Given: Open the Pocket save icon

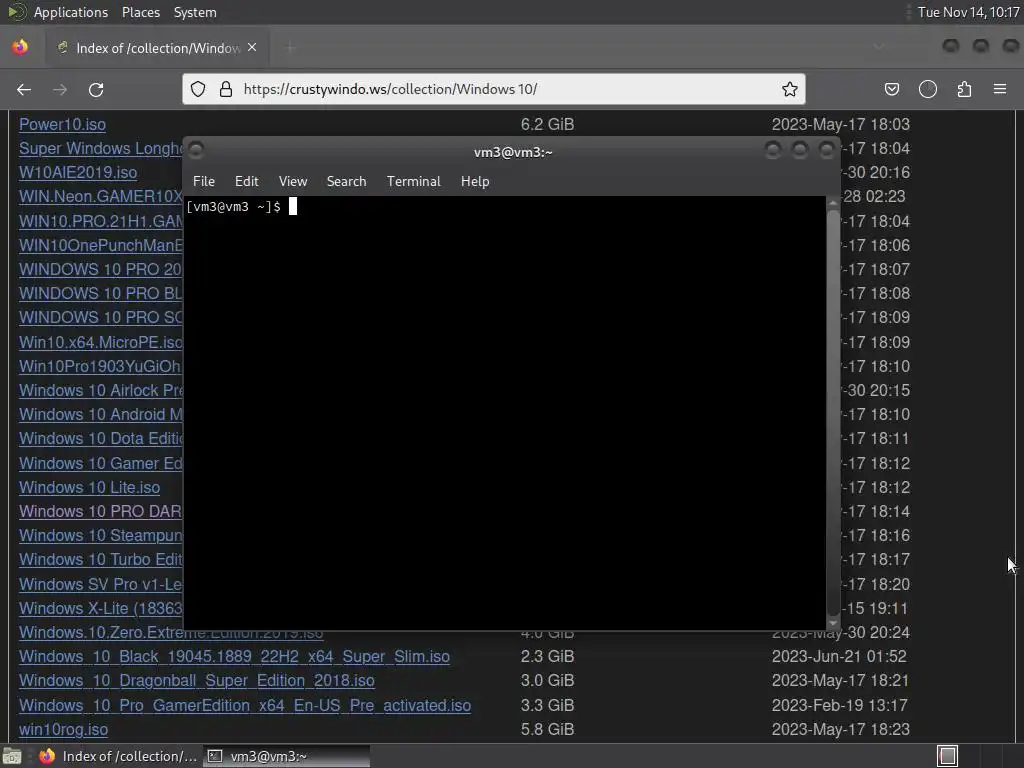Looking at the screenshot, I should pos(891,89).
